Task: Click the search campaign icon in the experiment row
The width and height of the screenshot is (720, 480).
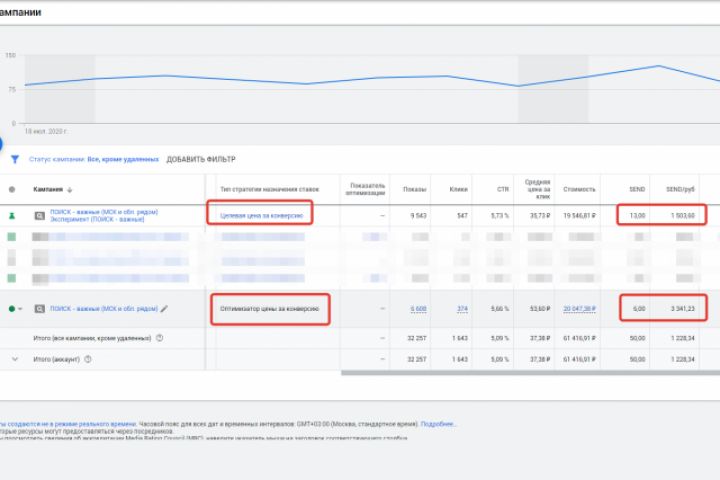Action: (x=40, y=215)
